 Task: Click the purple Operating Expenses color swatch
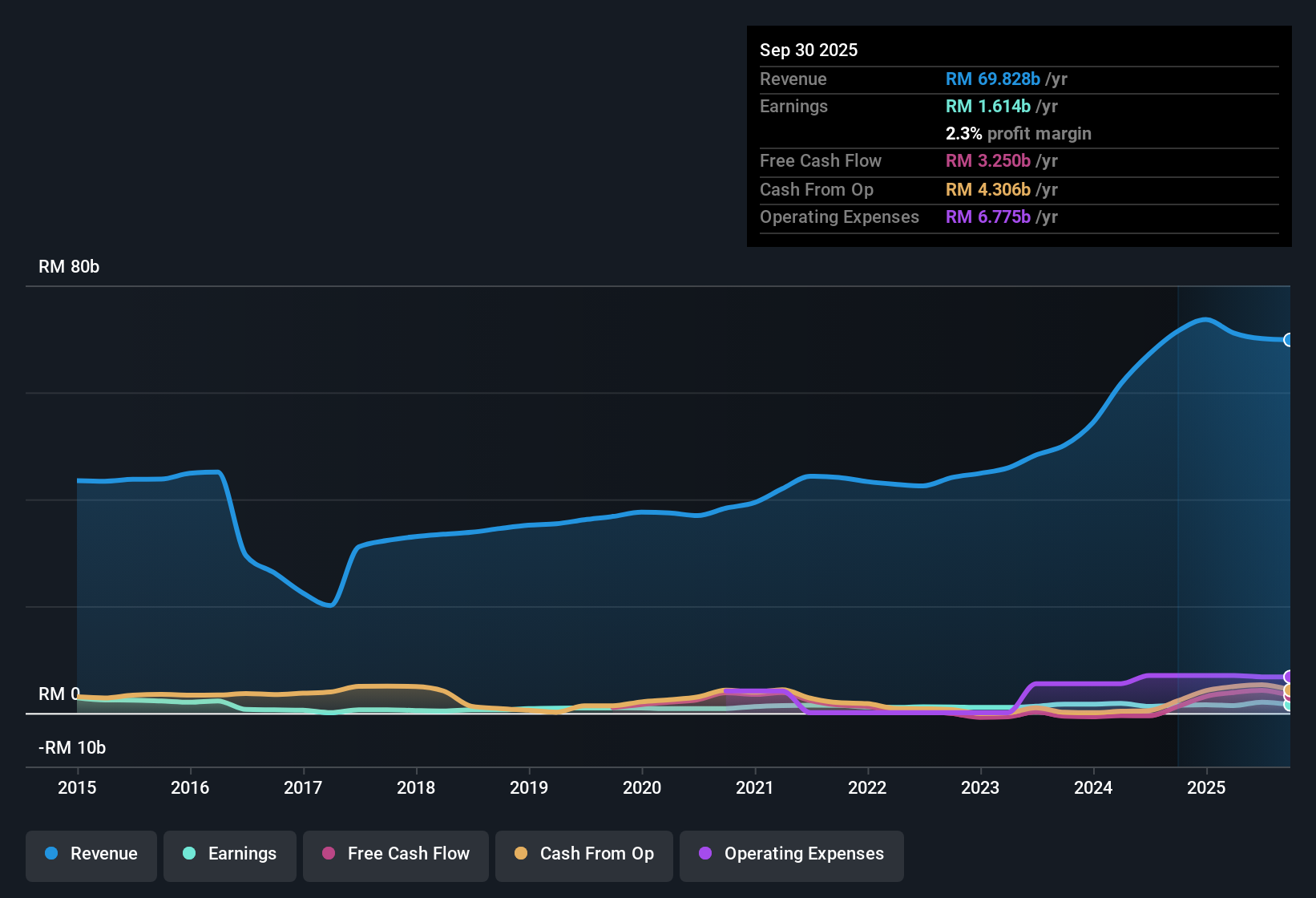pyautogui.click(x=705, y=854)
